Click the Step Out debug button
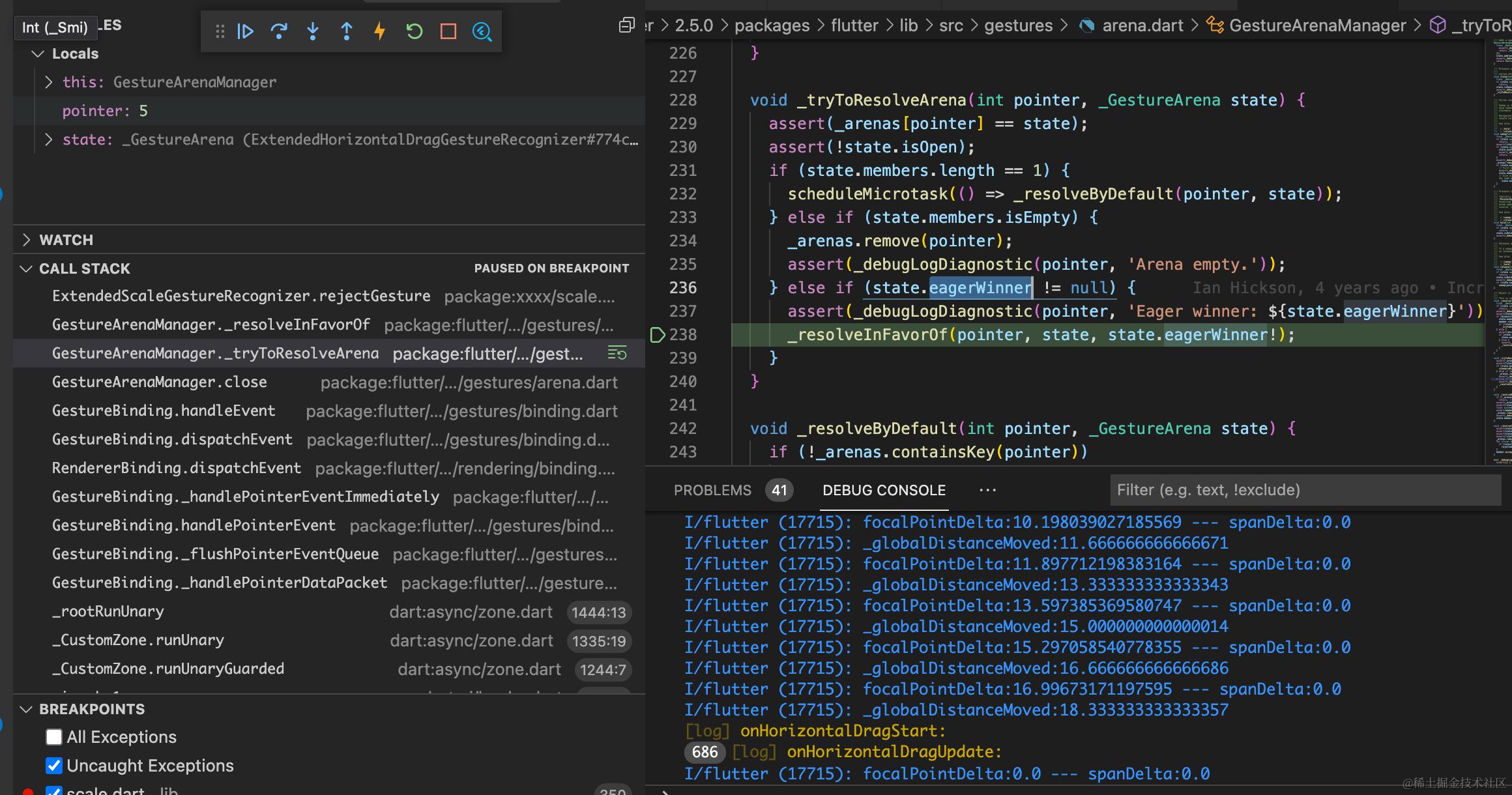Viewport: 1512px width, 795px height. (x=347, y=31)
